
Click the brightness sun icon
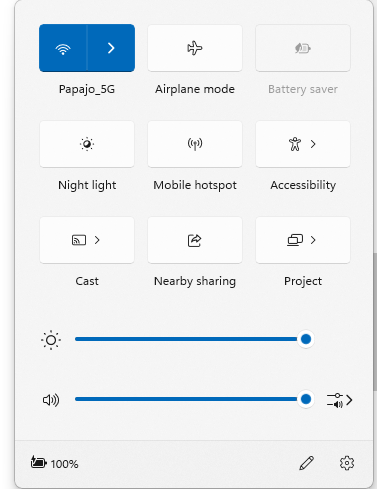51,340
